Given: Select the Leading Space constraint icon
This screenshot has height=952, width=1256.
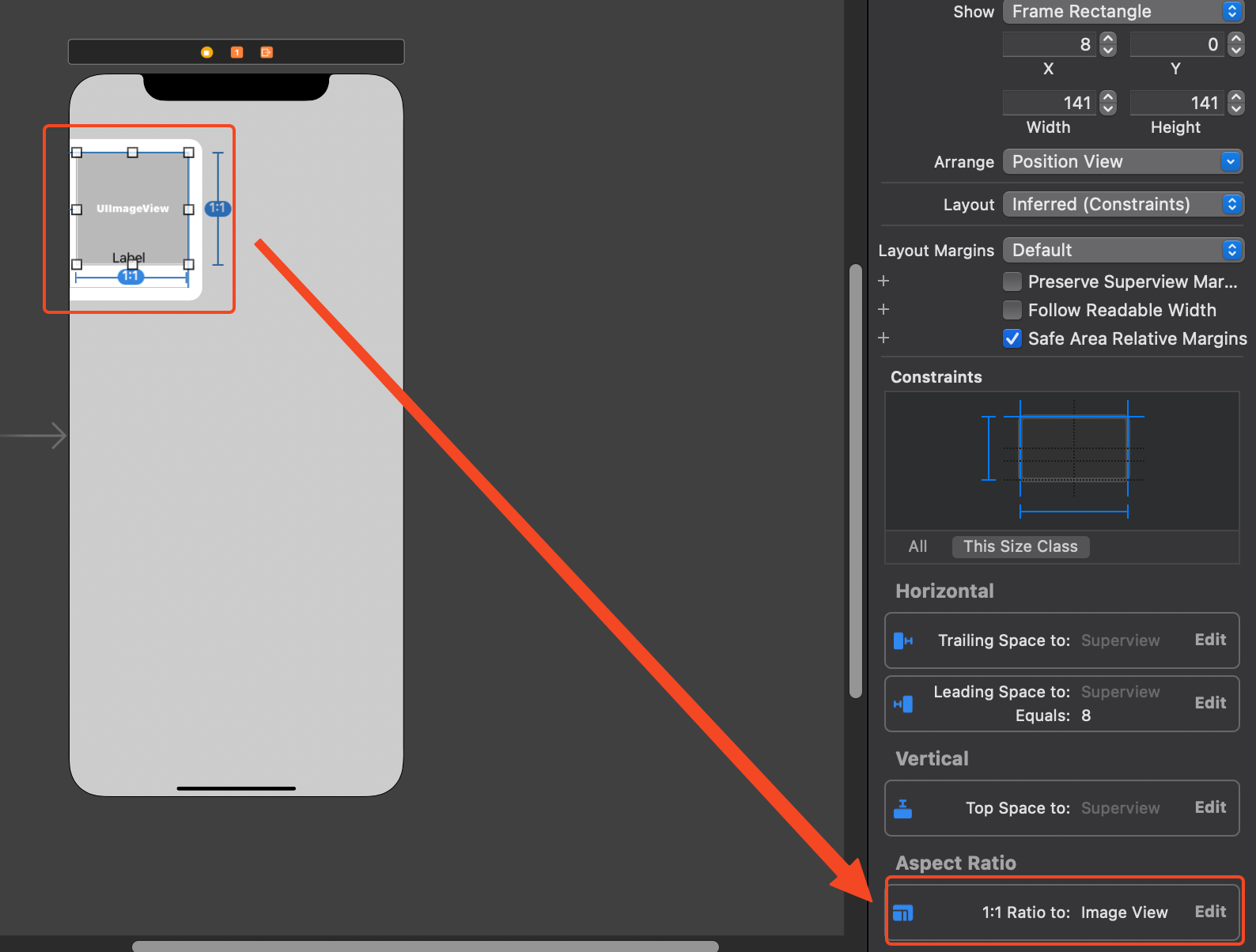Looking at the screenshot, I should pyautogui.click(x=902, y=704).
